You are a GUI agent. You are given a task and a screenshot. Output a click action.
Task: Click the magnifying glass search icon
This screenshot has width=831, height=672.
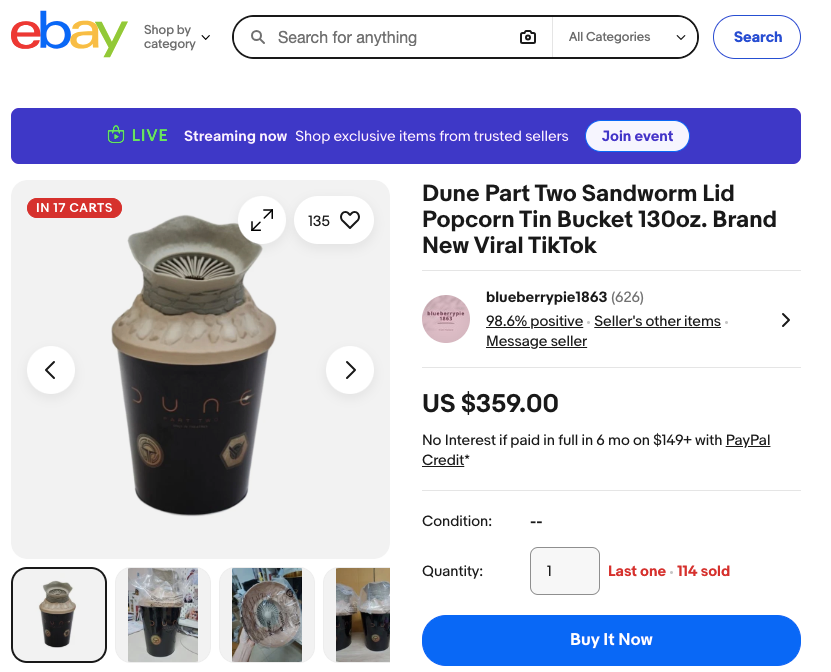pyautogui.click(x=258, y=38)
